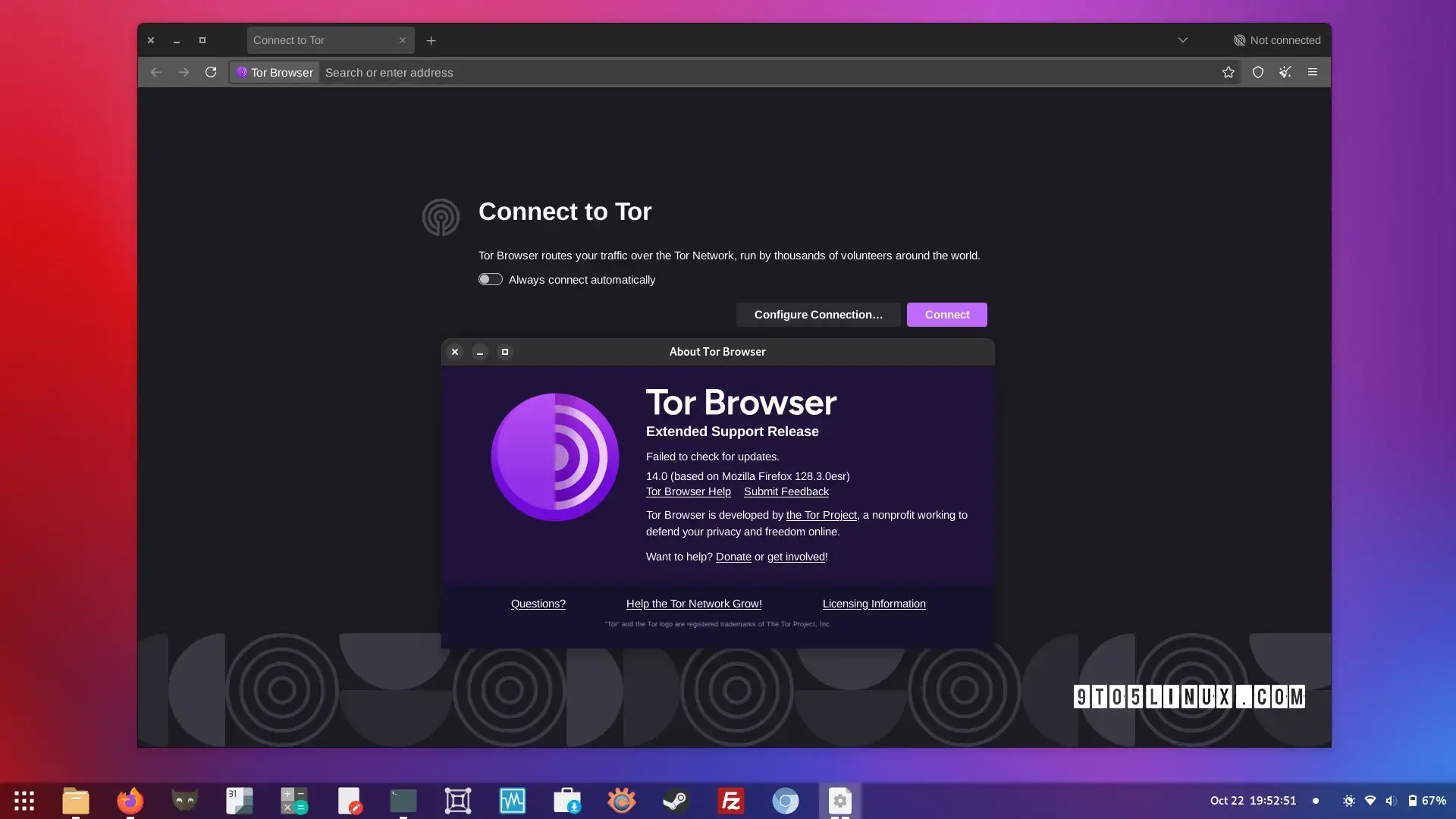Click the Firefox icon in taskbar

click(x=130, y=800)
